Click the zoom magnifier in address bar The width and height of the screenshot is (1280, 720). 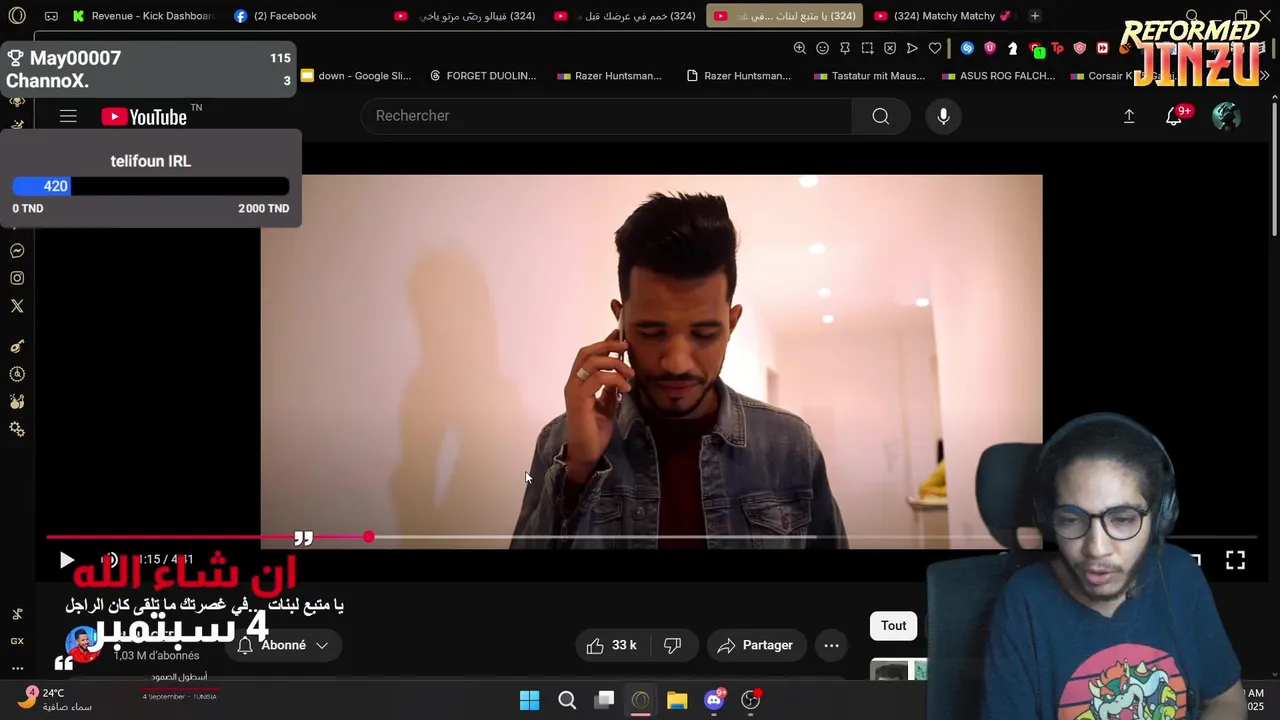[799, 48]
